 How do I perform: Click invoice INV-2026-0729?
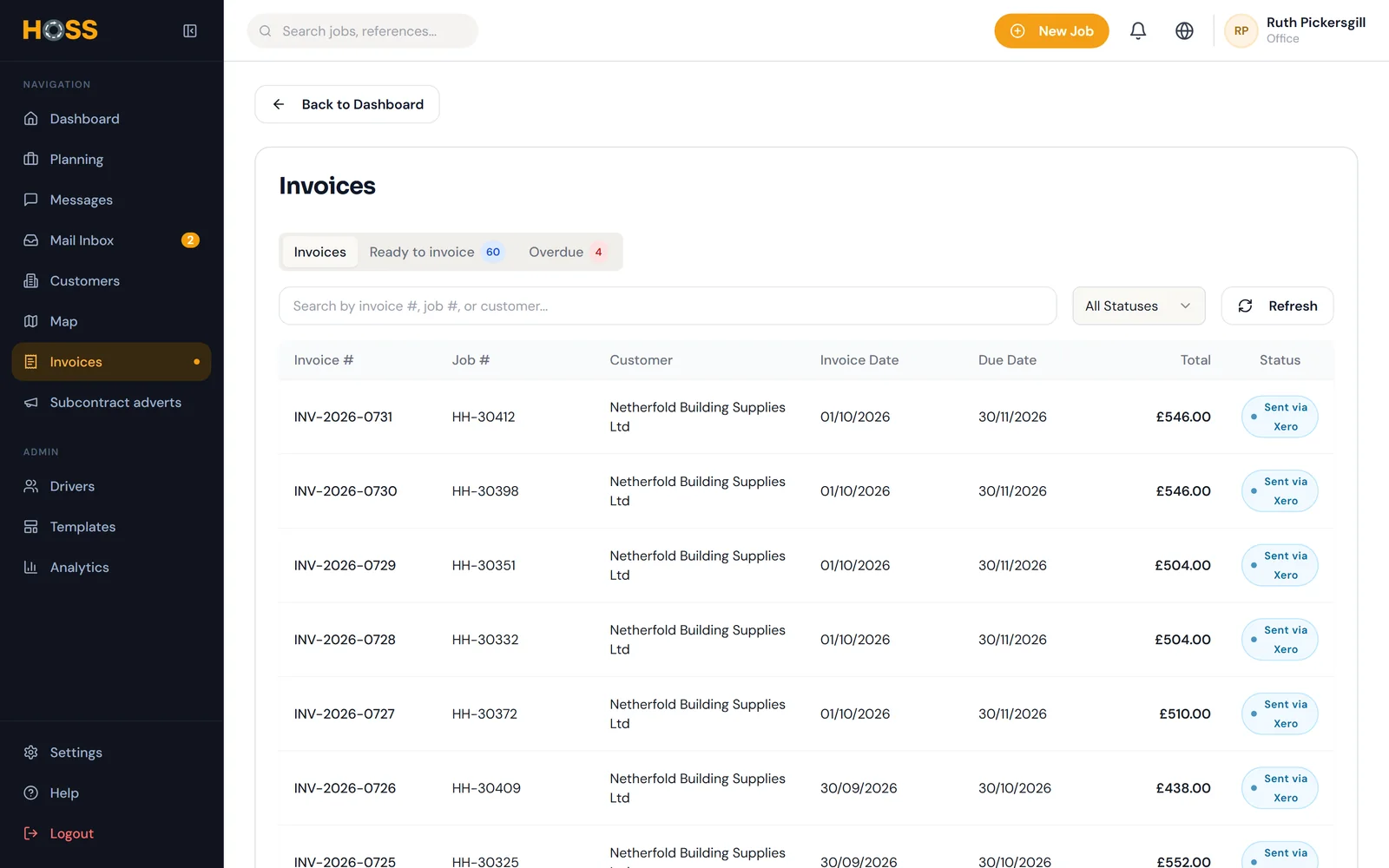click(x=345, y=566)
